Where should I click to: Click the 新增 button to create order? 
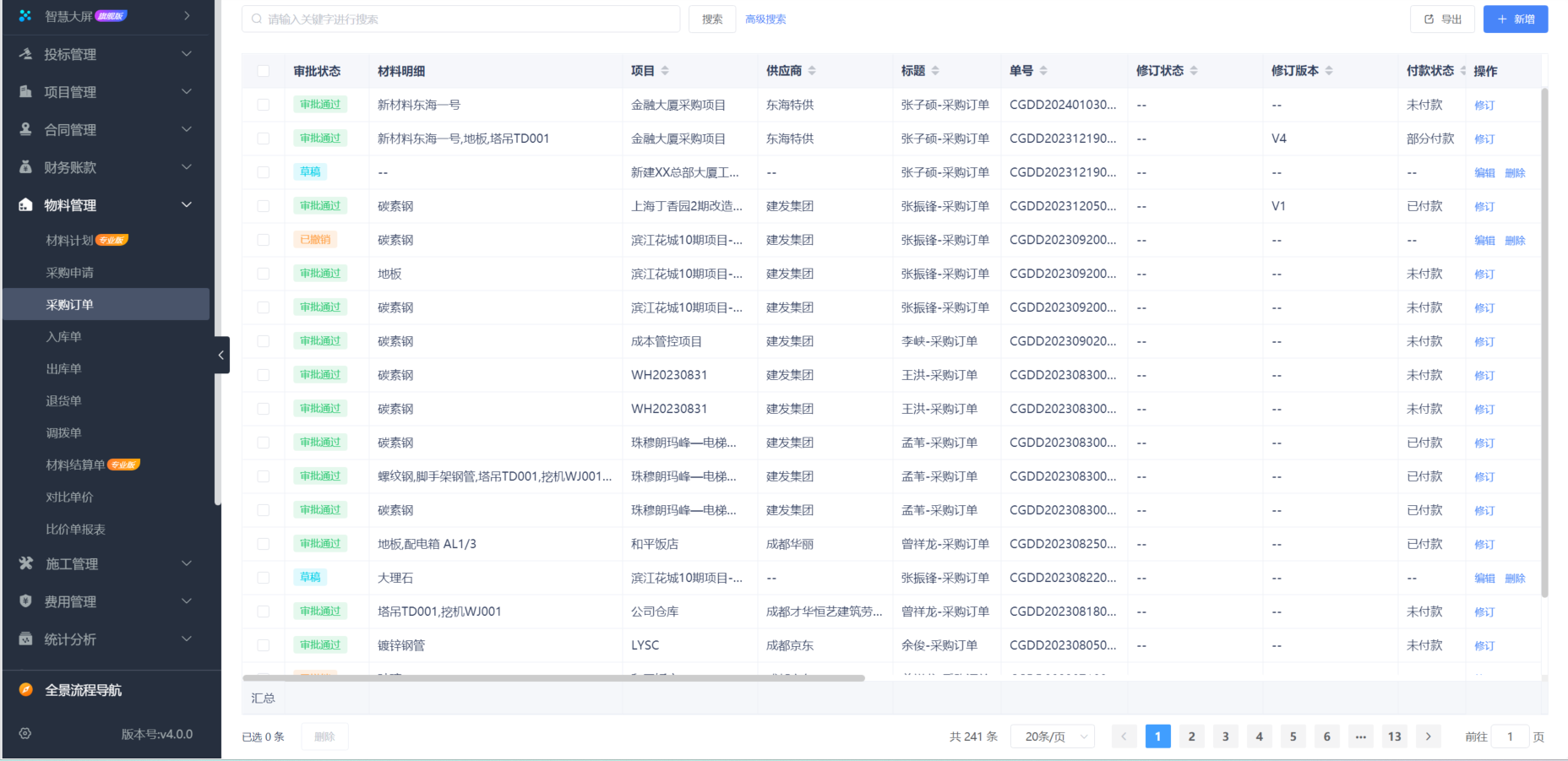tap(1515, 19)
